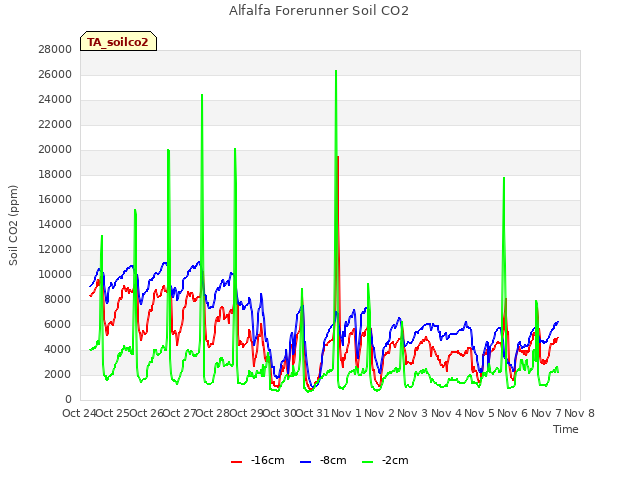The height and width of the screenshot is (480, 640).
Task: Click the chart title Alfalfa Forerunner Soil CO2
Action: point(319,11)
